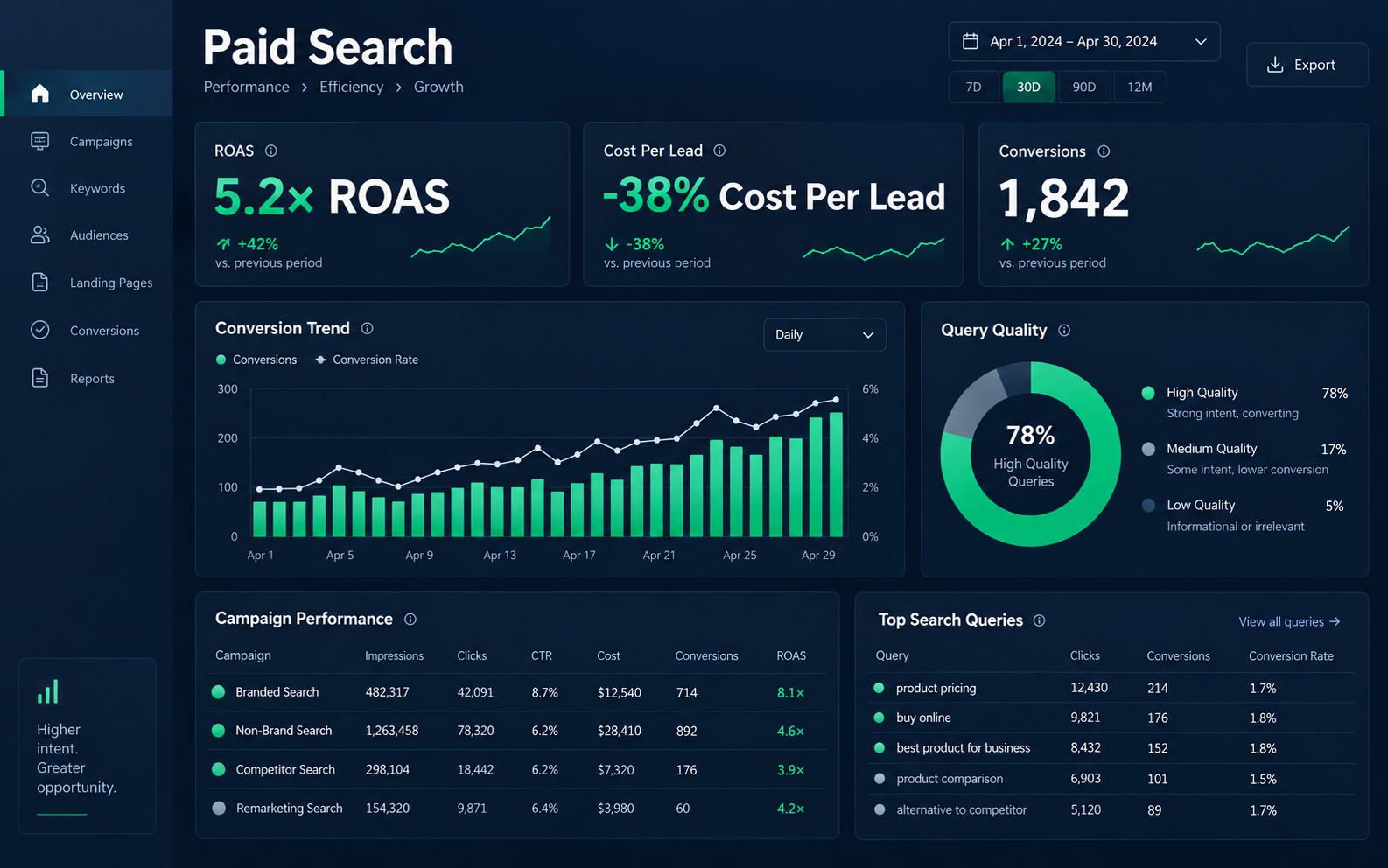This screenshot has height=868, width=1388.
Task: Open View all queries link
Action: point(1289,621)
